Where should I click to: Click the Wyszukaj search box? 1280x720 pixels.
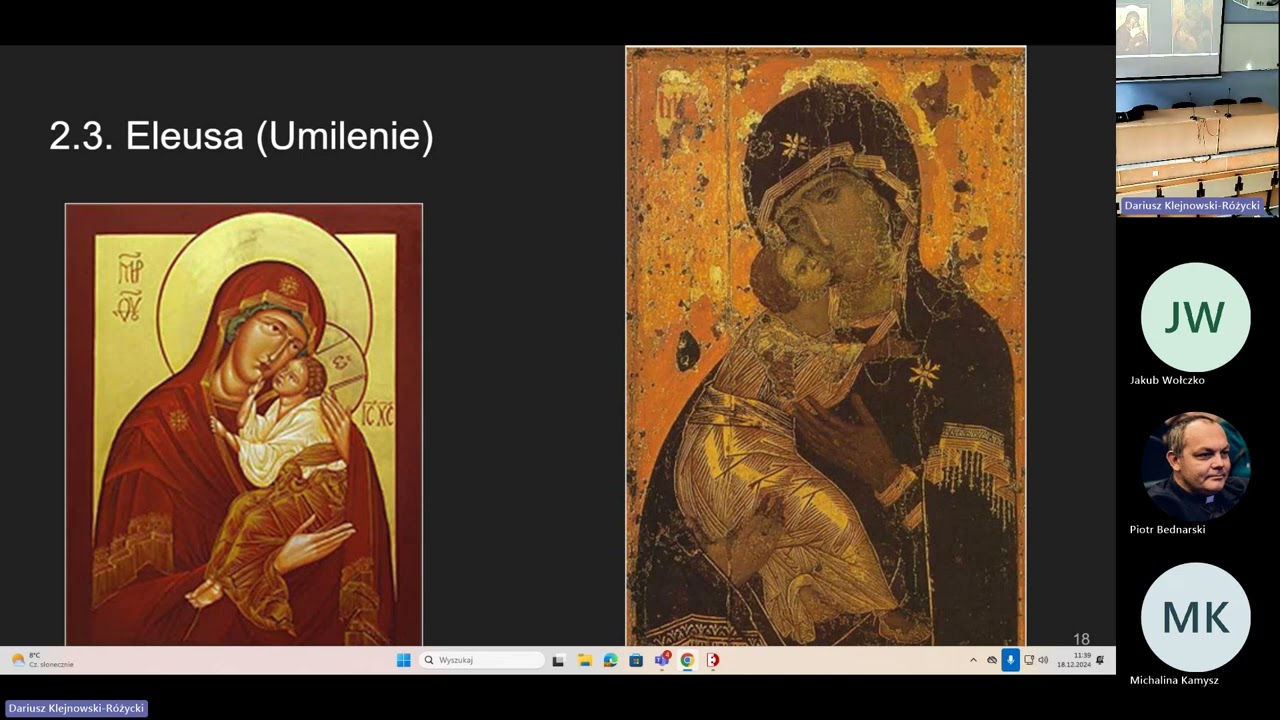[x=481, y=660]
